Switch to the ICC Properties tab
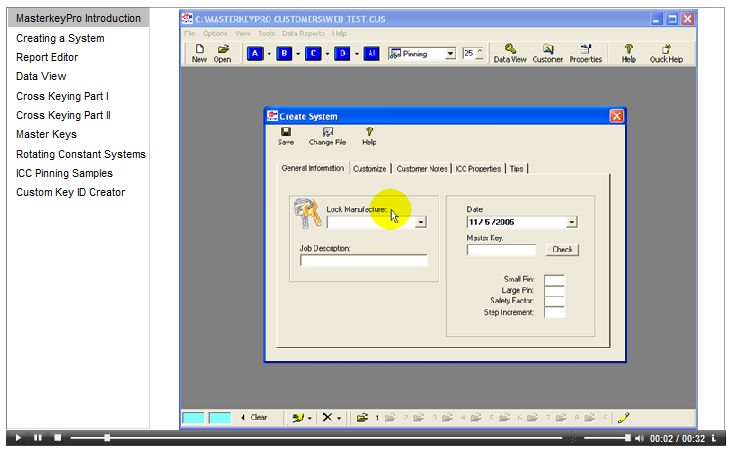The height and width of the screenshot is (449, 733). tap(478, 169)
